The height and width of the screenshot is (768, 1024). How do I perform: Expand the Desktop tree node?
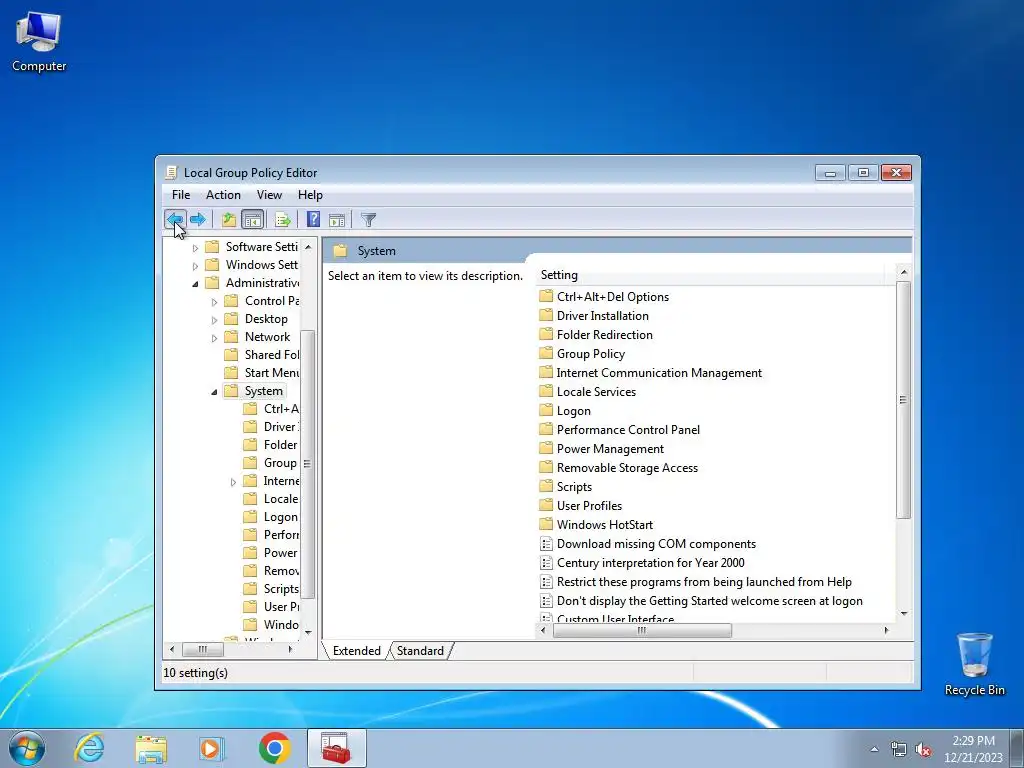pyautogui.click(x=214, y=320)
